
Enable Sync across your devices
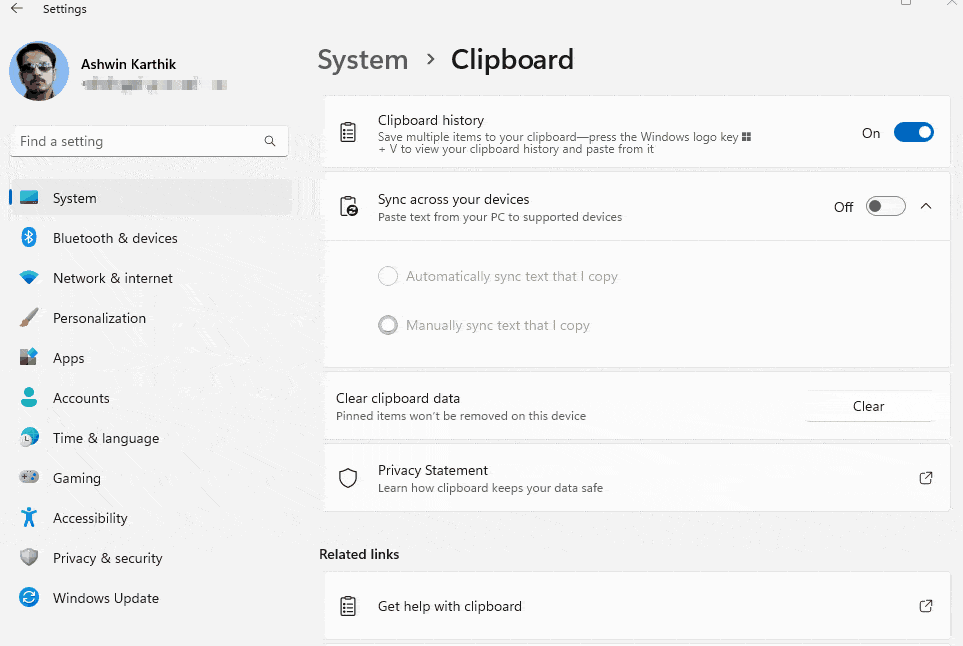[884, 206]
